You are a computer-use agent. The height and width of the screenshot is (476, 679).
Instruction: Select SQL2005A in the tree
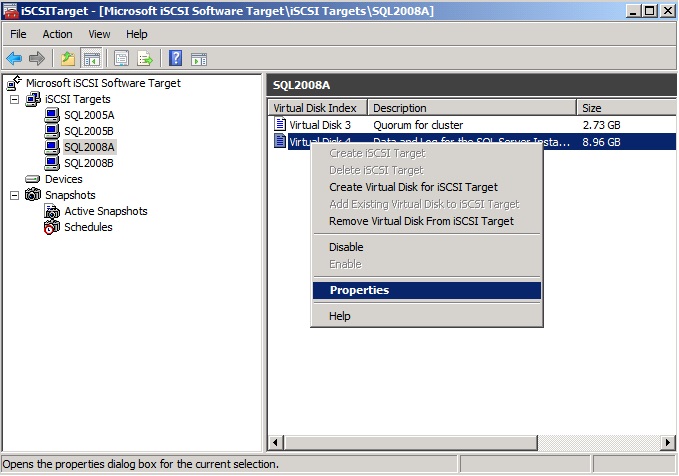(x=89, y=115)
